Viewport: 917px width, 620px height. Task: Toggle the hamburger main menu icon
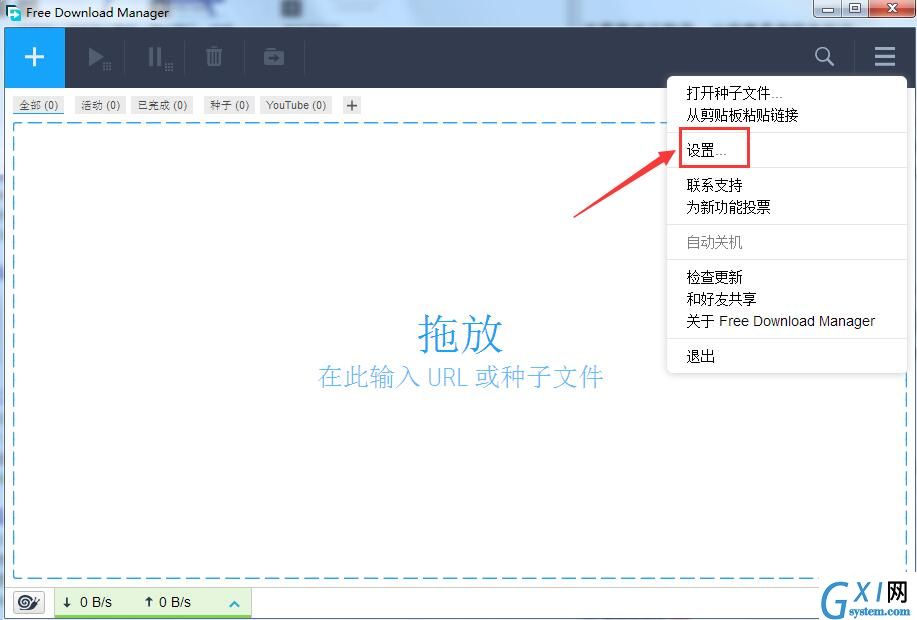coord(885,57)
